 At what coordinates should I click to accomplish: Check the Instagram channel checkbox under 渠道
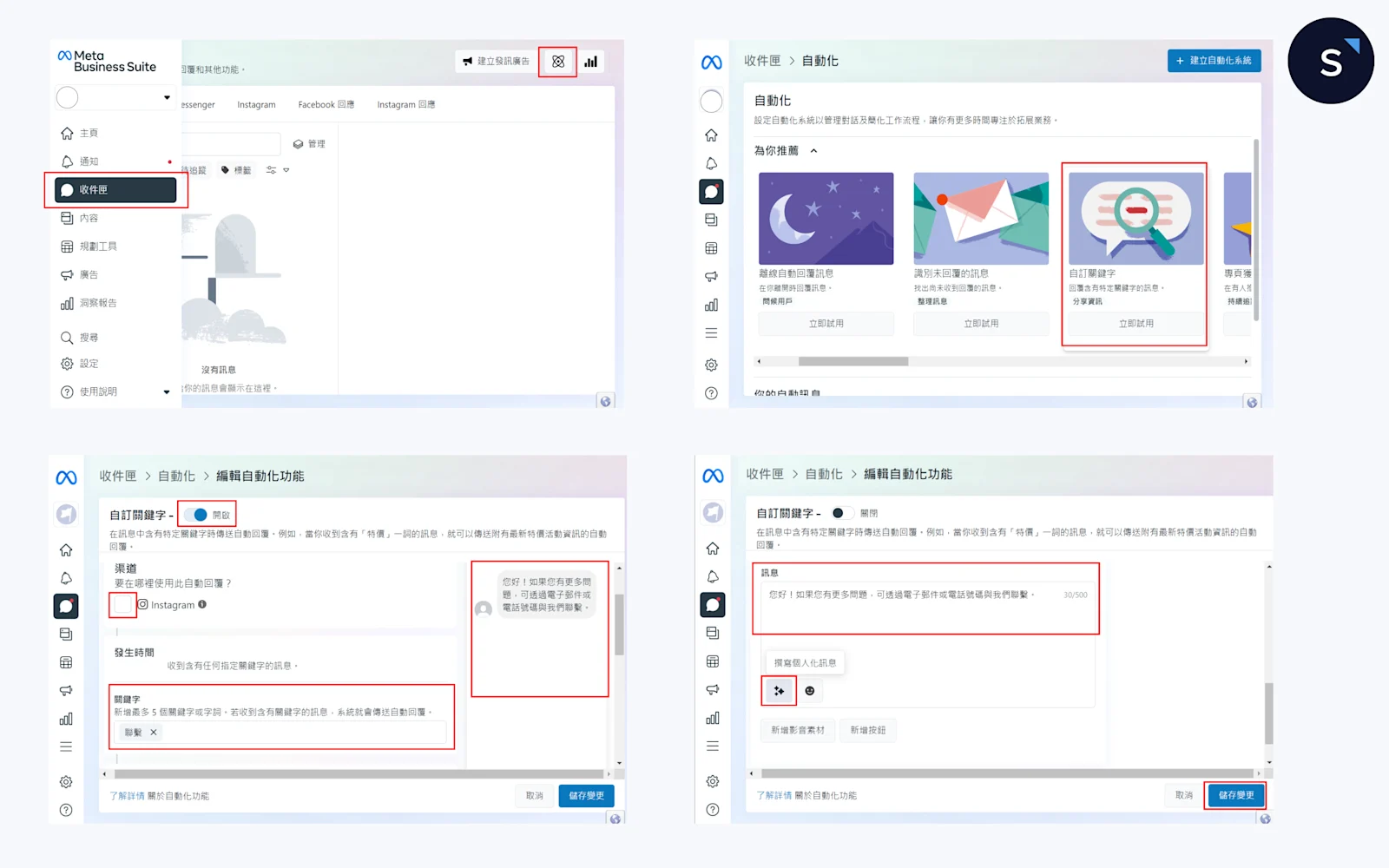(x=122, y=605)
